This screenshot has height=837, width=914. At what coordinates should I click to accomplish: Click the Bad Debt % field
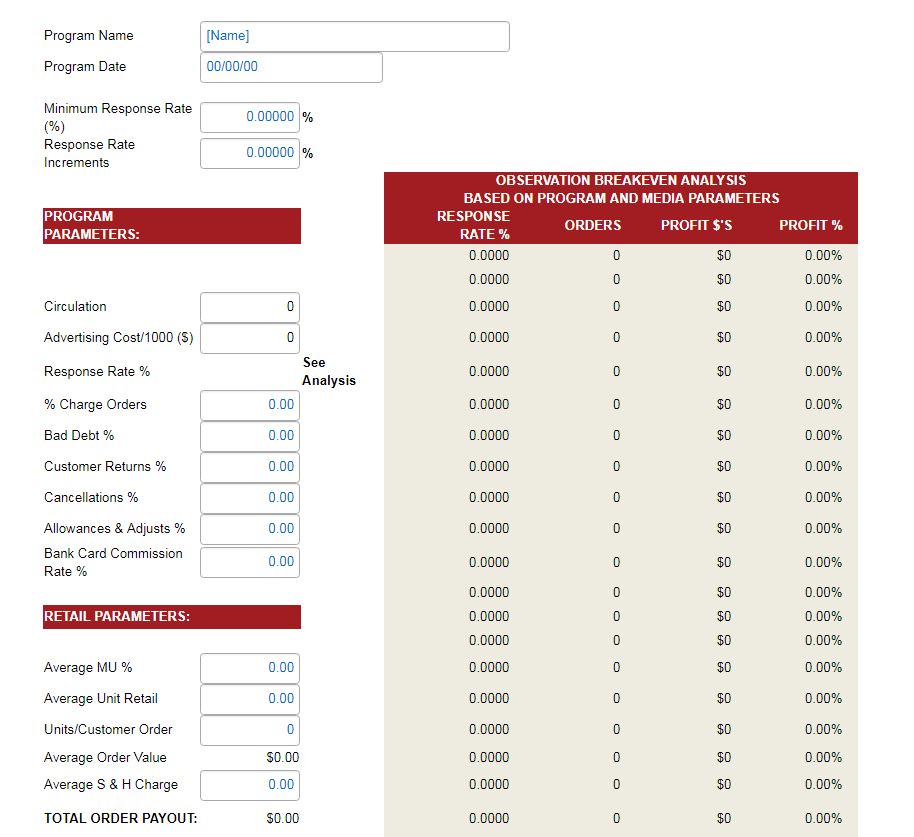coord(249,436)
